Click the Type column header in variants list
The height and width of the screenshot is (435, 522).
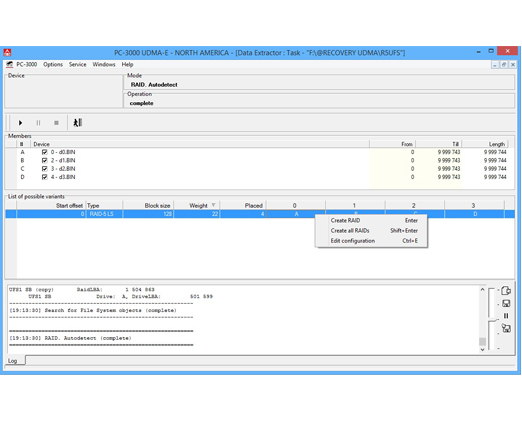[104, 206]
